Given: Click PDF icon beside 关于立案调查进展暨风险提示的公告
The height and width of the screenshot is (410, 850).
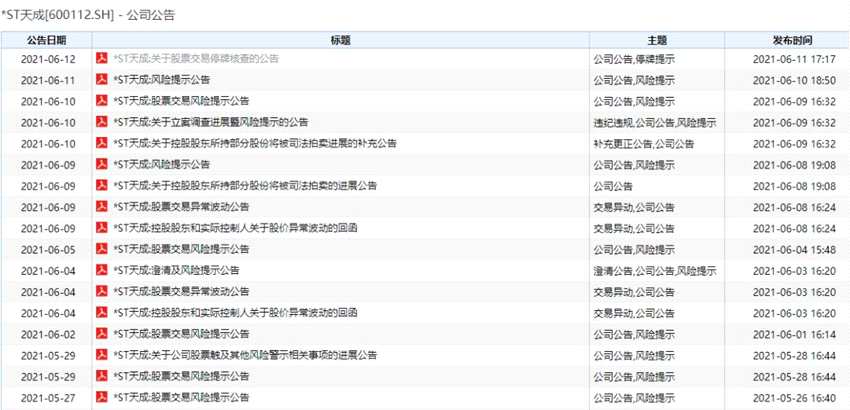Looking at the screenshot, I should 102,122.
